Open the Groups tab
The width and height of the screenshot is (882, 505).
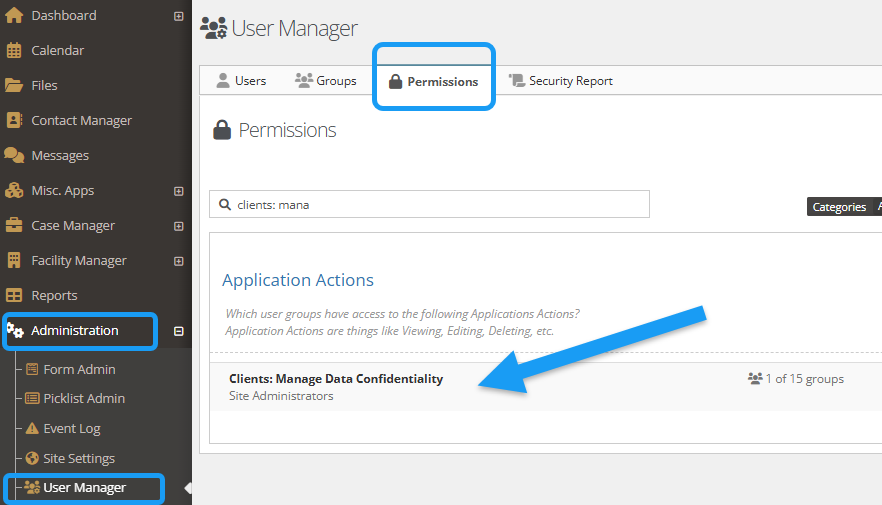click(326, 81)
